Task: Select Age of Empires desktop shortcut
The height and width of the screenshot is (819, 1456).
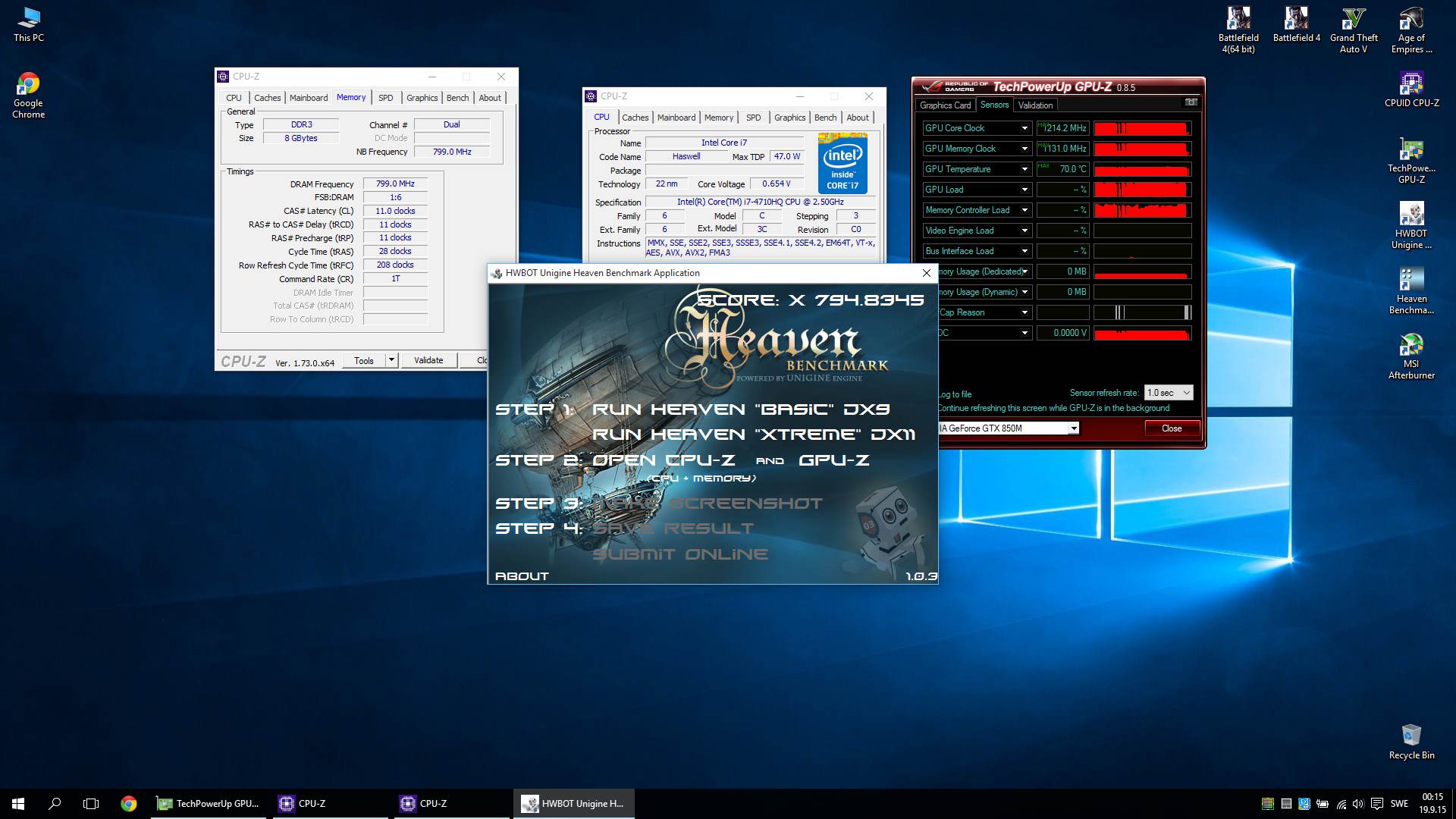Action: [x=1411, y=30]
